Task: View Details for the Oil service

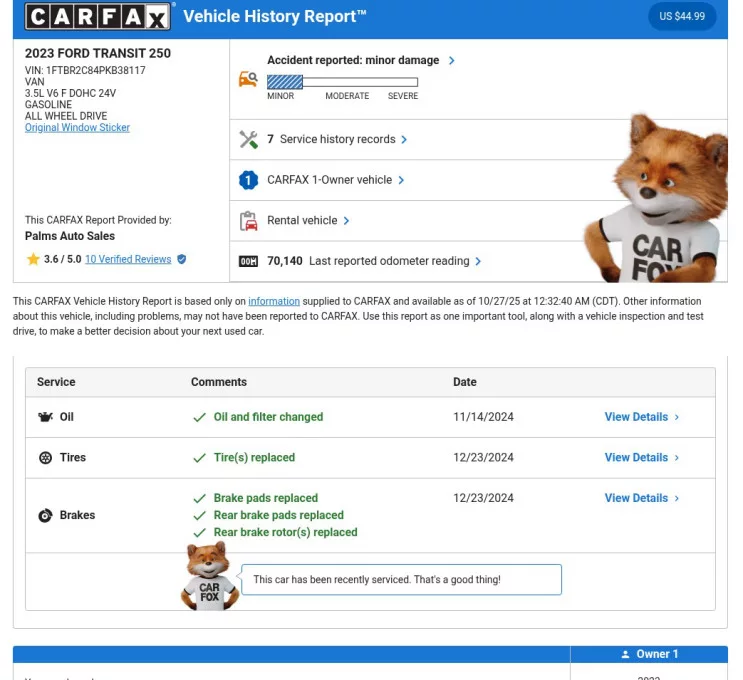Action: coord(641,417)
